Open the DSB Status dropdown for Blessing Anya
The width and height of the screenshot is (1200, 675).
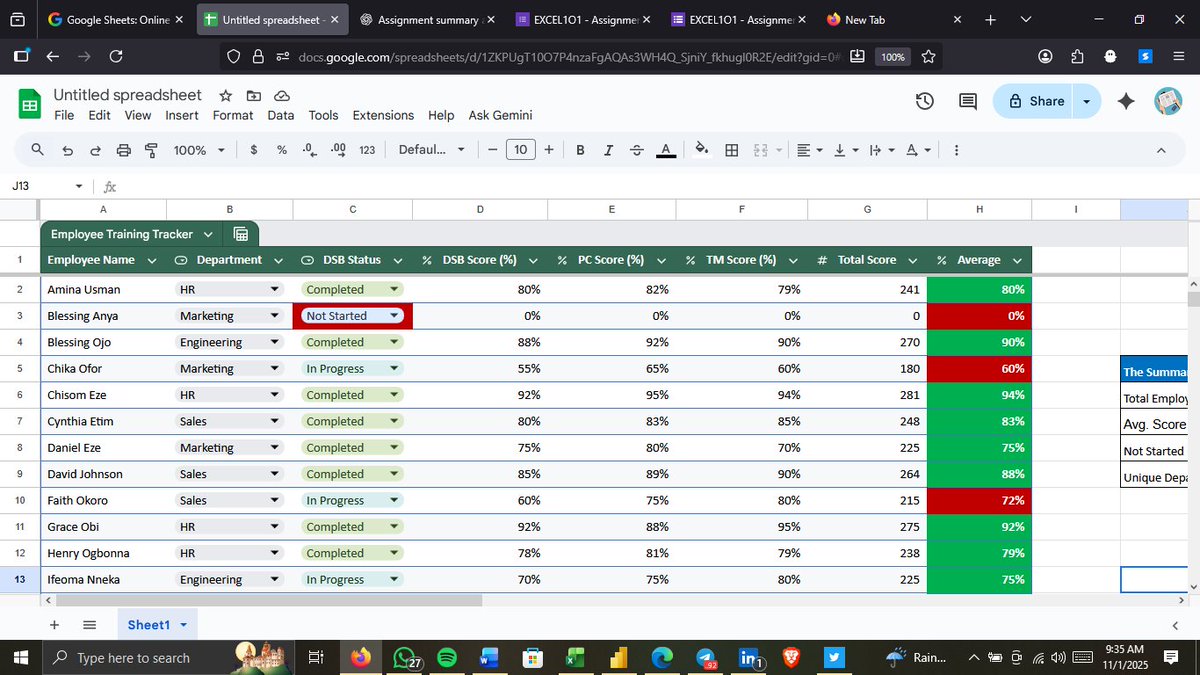[x=394, y=315]
